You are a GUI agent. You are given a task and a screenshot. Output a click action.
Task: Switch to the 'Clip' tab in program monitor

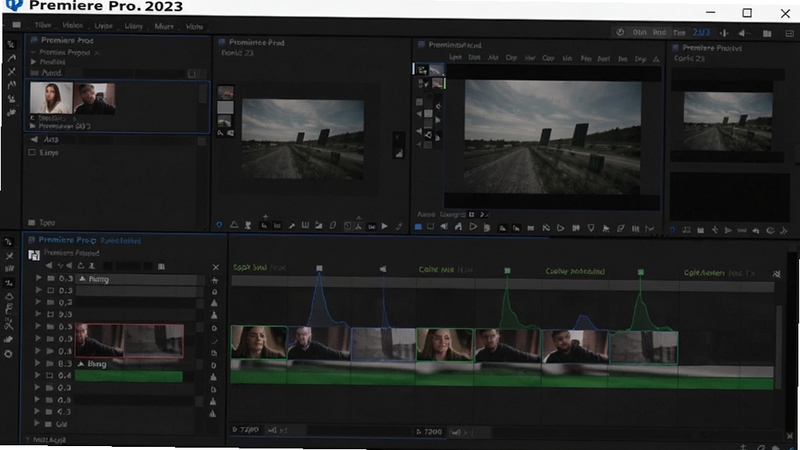tap(511, 58)
